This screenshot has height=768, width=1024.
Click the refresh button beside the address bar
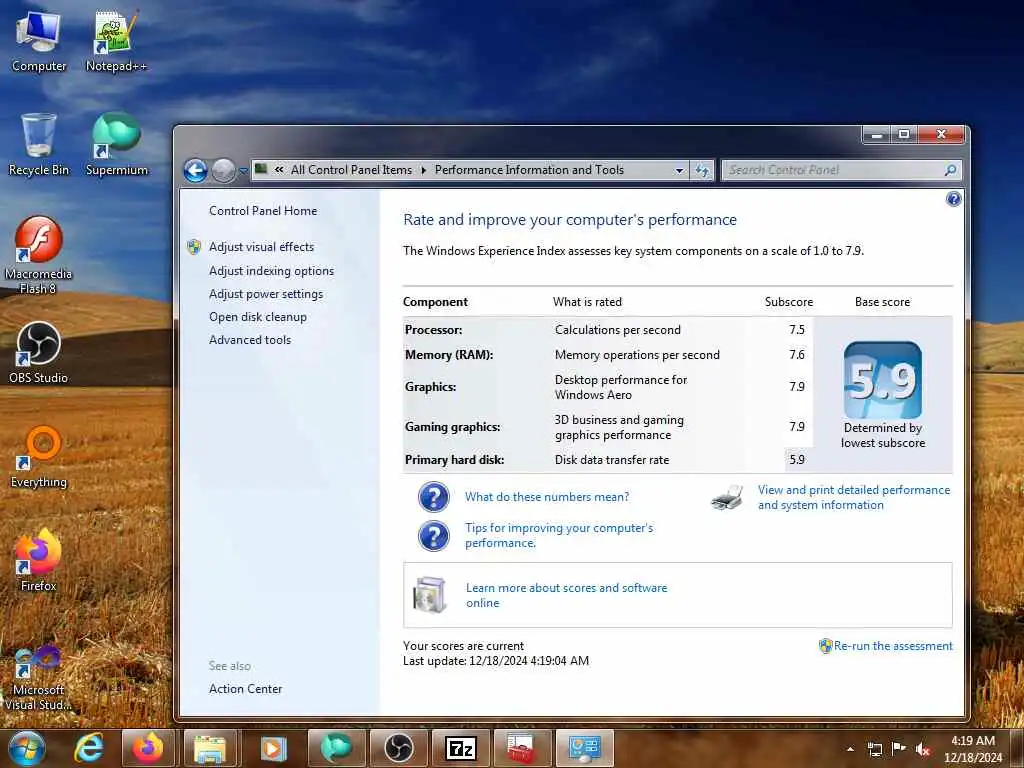tap(702, 170)
